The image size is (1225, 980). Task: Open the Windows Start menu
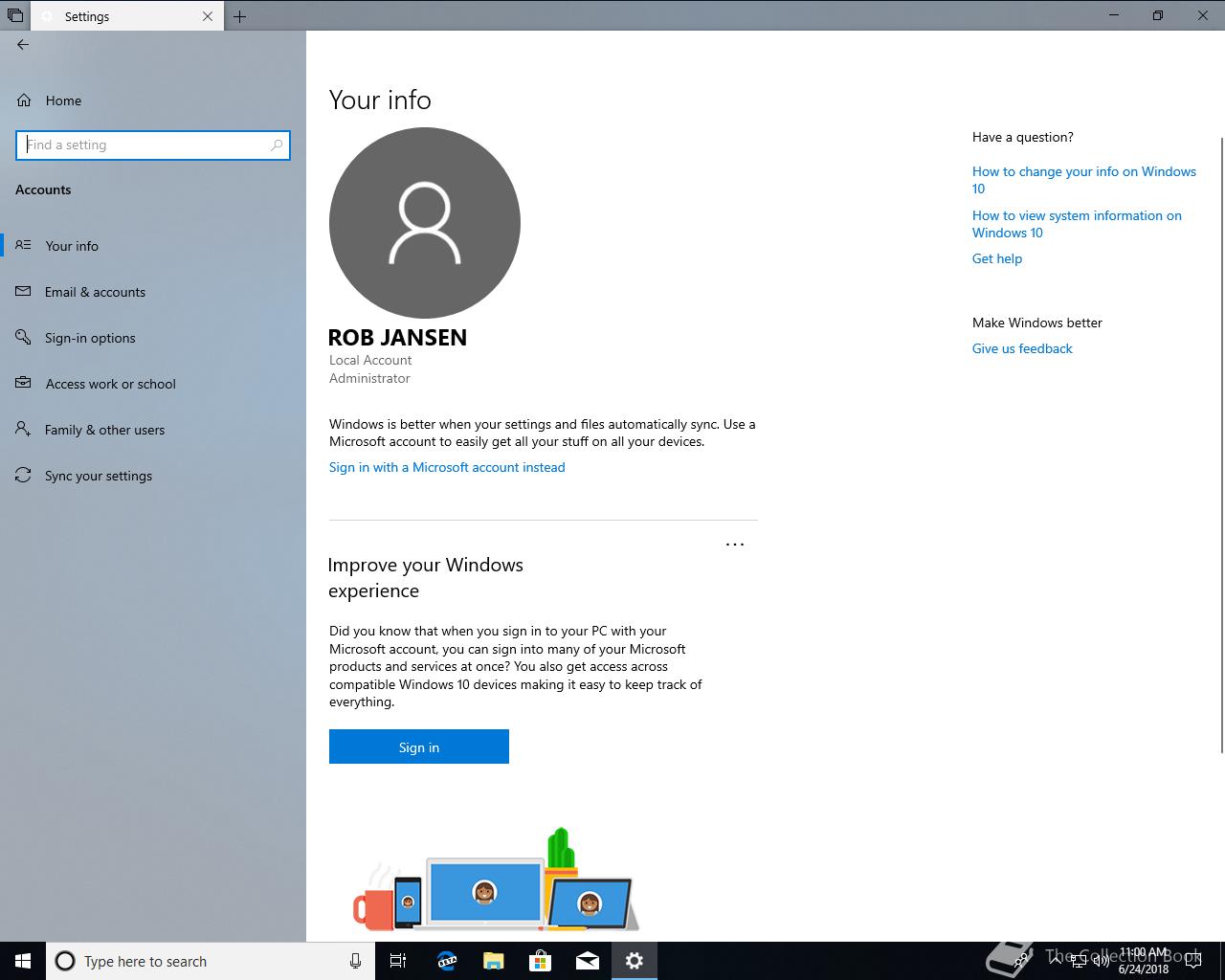click(23, 961)
